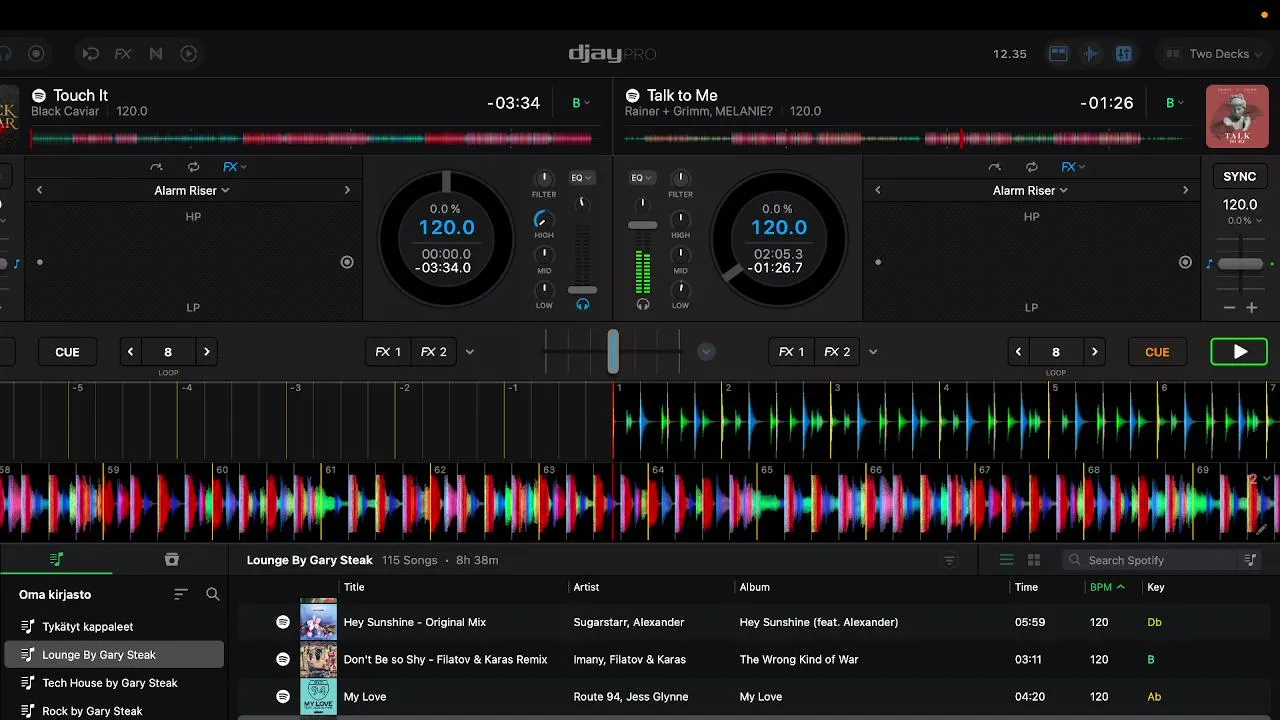Decrease left deck loop length
Image resolution: width=1280 pixels, height=720 pixels.
(130, 352)
